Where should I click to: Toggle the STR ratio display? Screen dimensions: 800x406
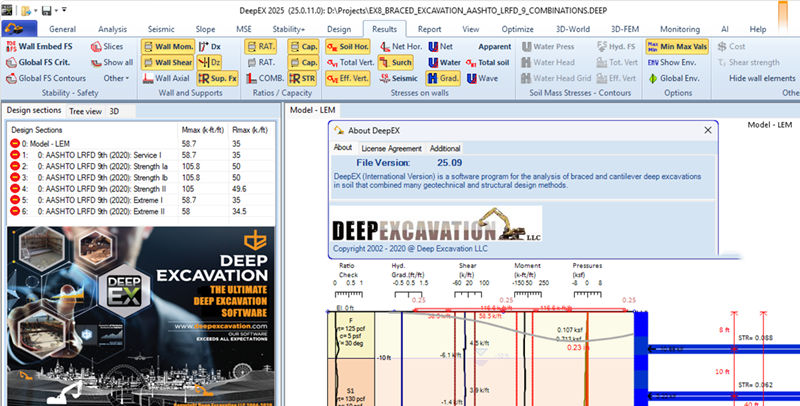coord(302,78)
